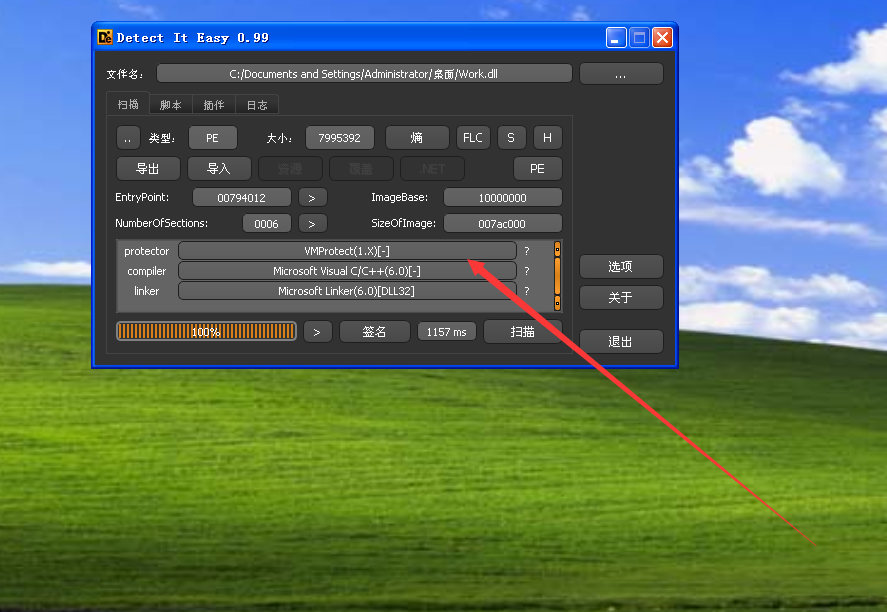The image size is (887, 612).
Task: Click the ? button on the protector row
Action: (x=527, y=251)
